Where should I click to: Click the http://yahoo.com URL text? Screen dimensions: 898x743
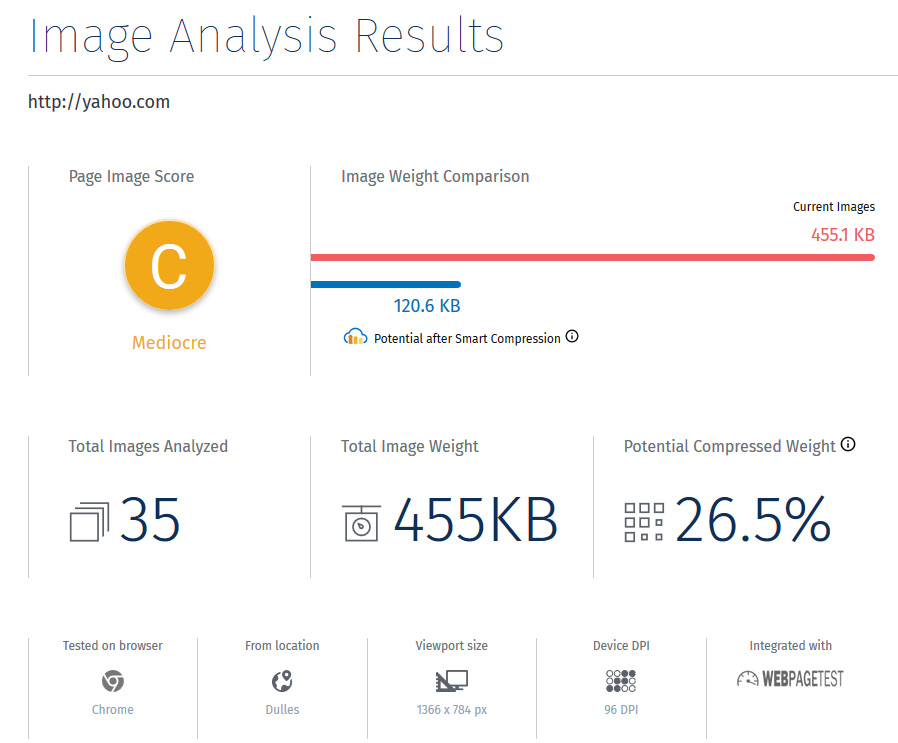click(99, 102)
